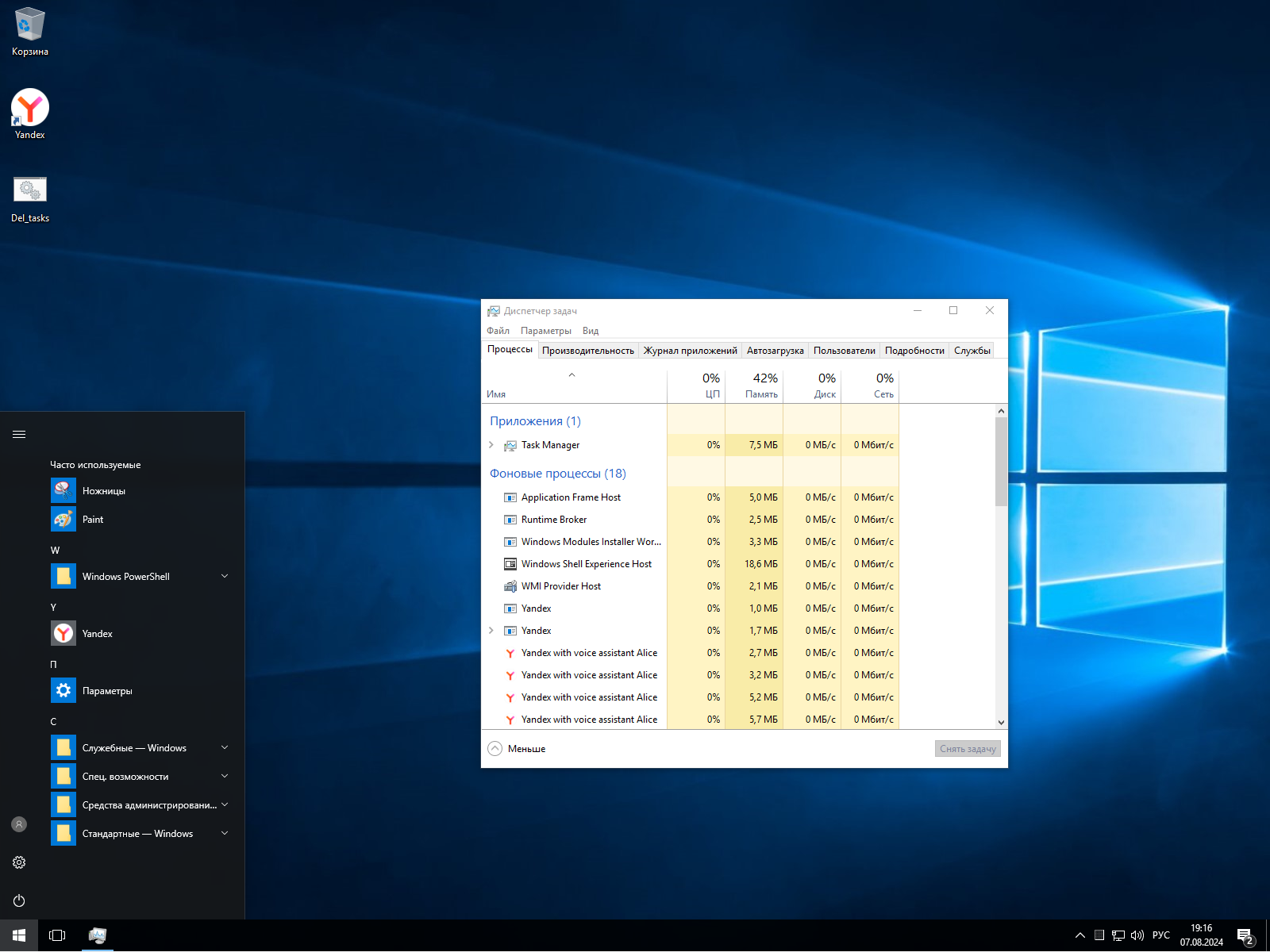
Task: Select the WMI Provider Host process icon
Action: pos(510,586)
